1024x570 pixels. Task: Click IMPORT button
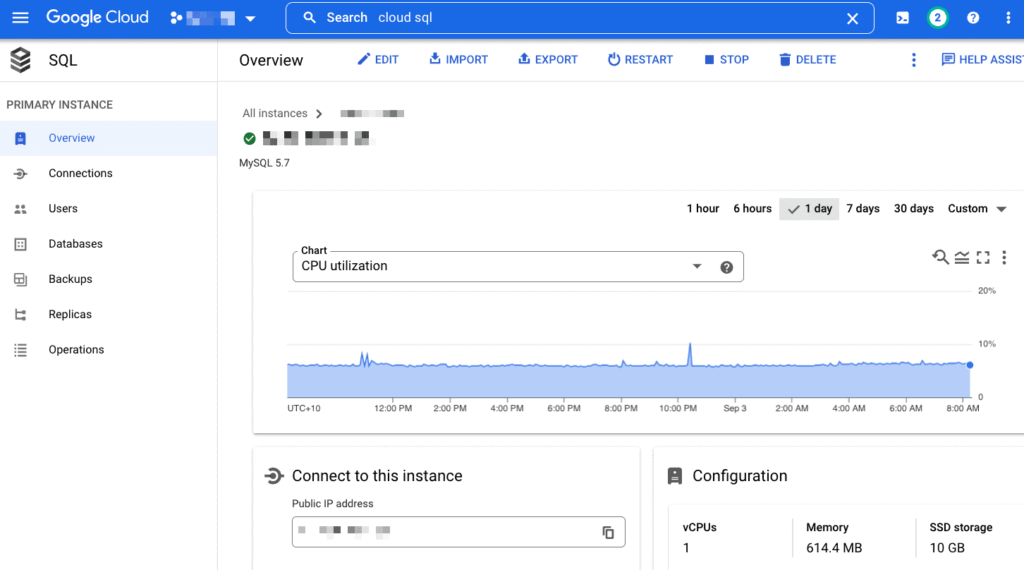[x=458, y=59]
